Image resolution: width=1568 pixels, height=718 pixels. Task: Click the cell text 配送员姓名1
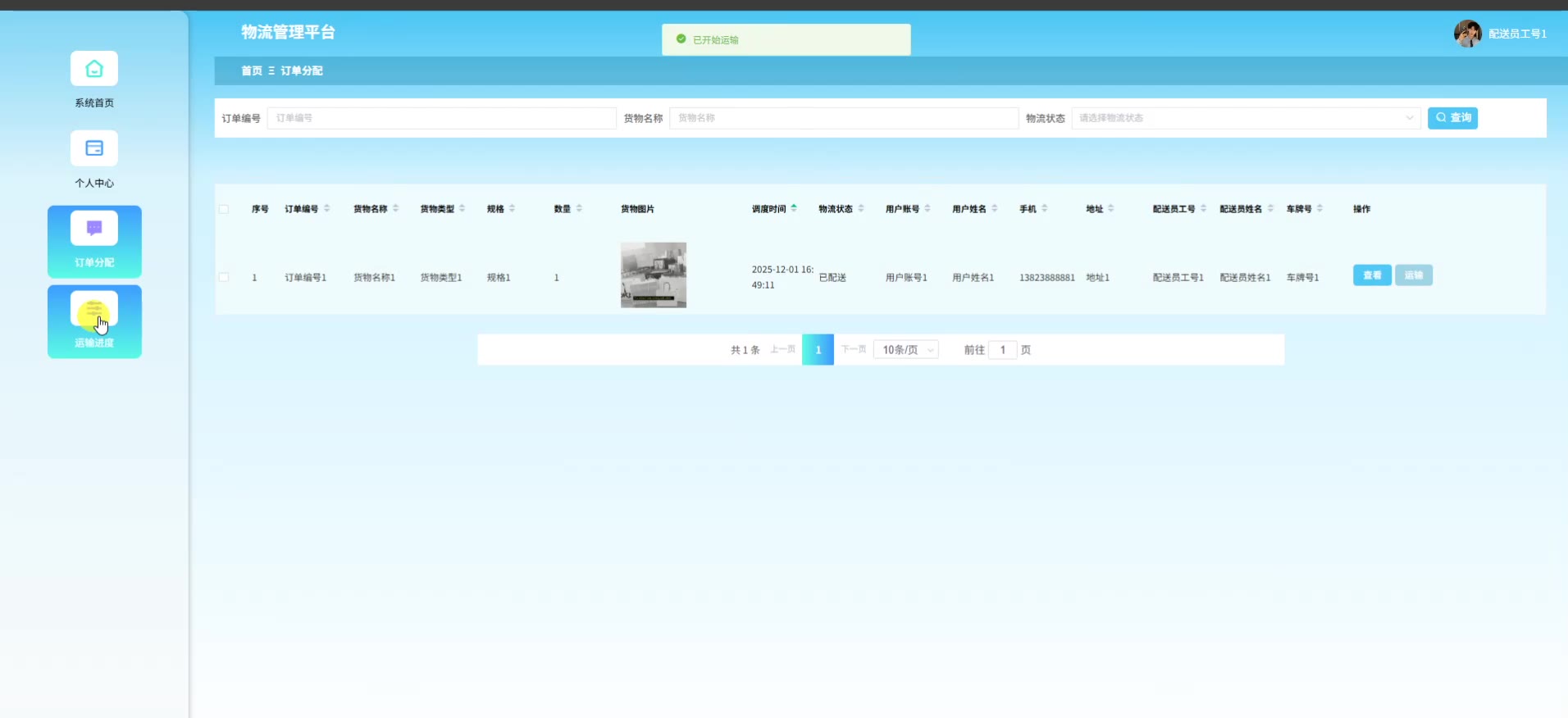point(1245,278)
